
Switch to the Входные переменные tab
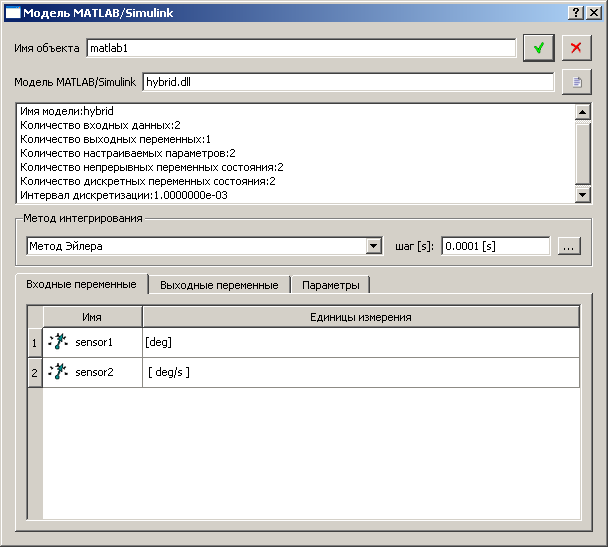point(81,284)
